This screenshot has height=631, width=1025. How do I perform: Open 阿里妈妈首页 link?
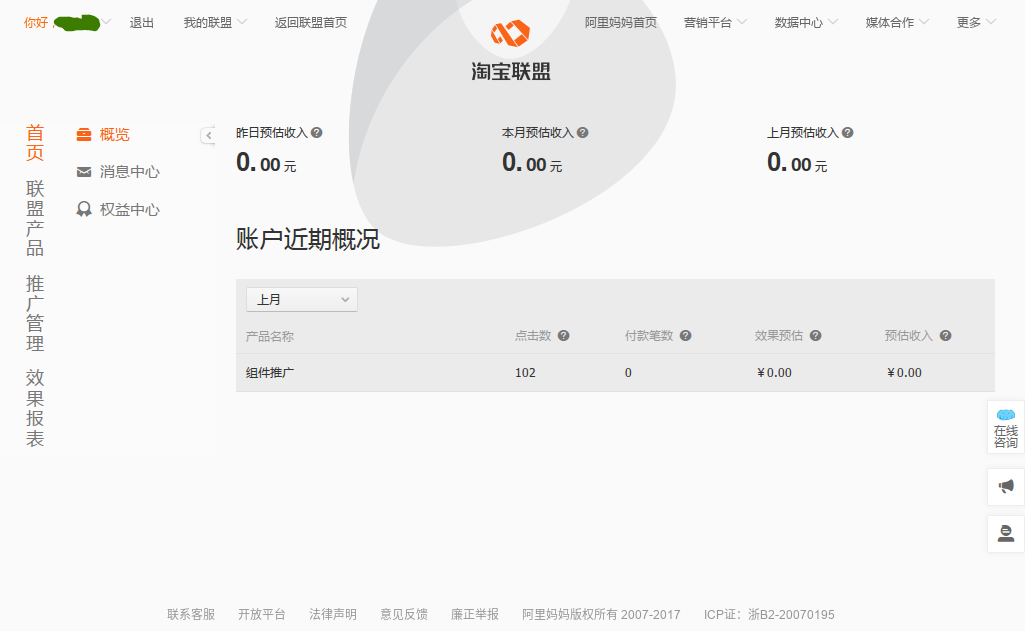coord(620,22)
